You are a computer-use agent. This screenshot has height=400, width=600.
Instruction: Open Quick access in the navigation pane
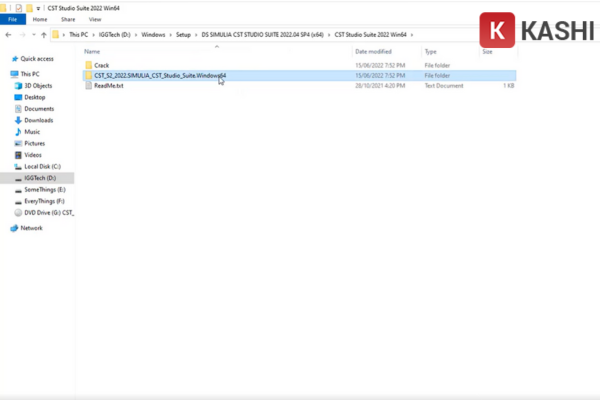point(37,59)
